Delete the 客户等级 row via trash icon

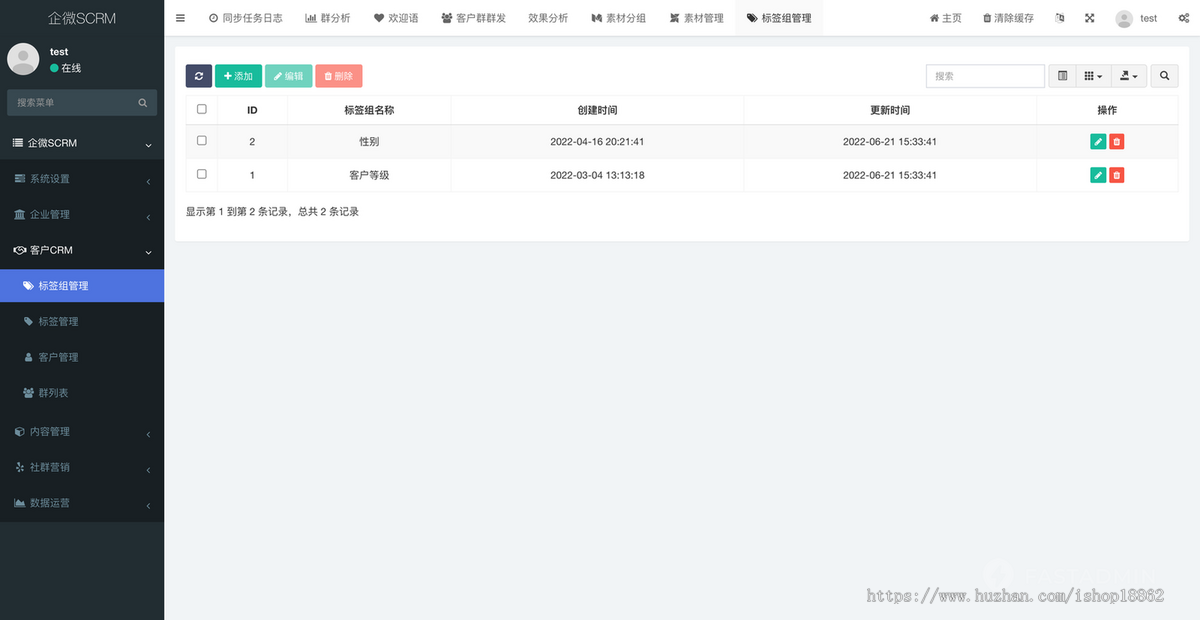click(x=1116, y=174)
